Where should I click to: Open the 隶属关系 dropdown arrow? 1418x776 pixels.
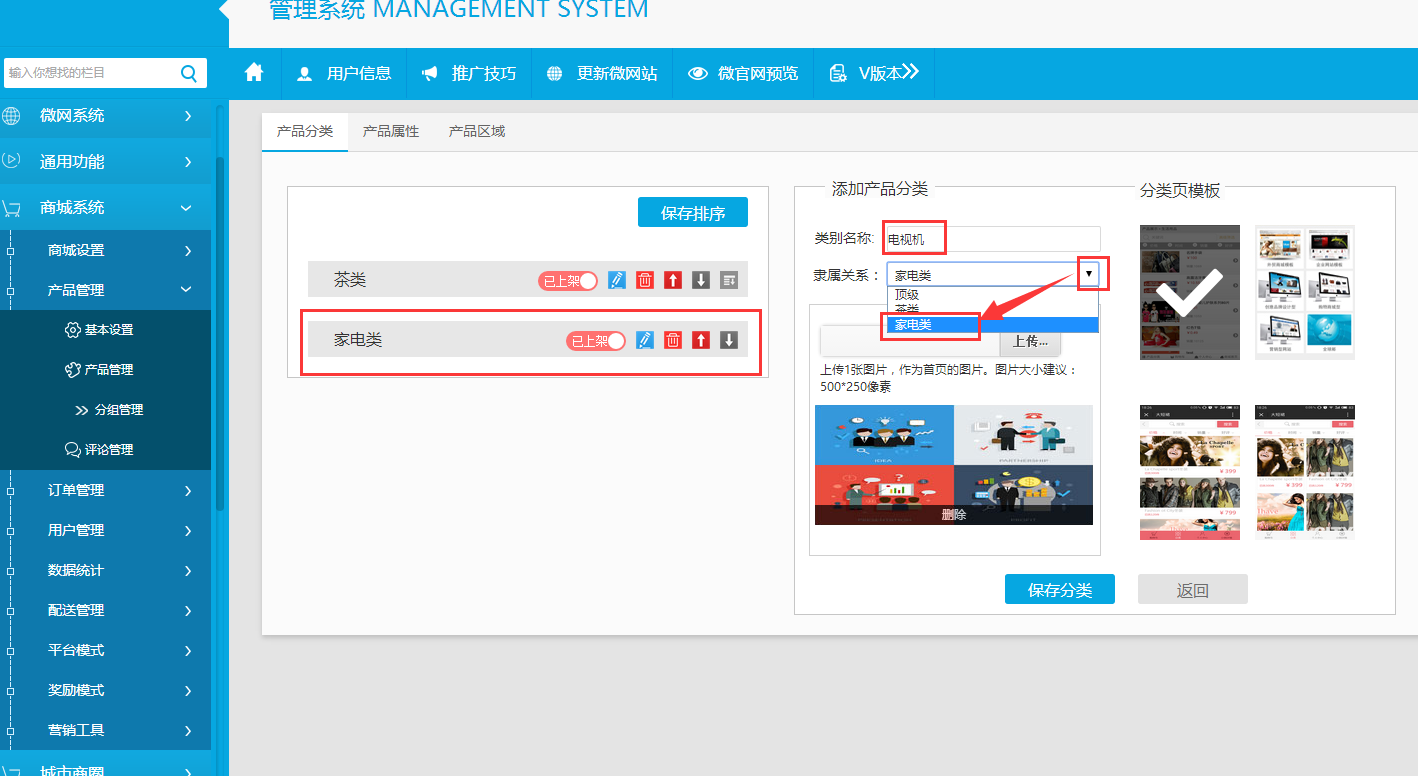pos(1089,274)
